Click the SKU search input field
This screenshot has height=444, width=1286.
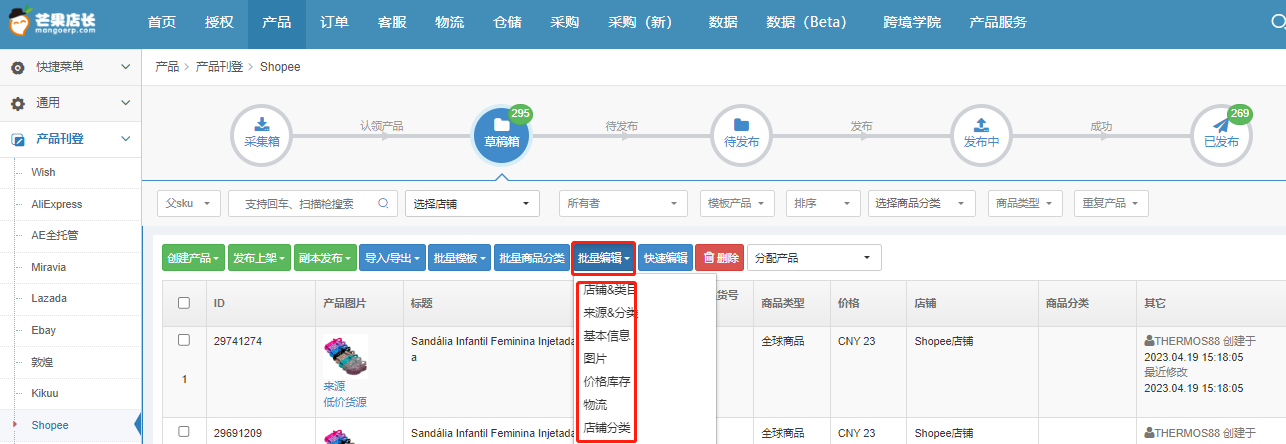tap(312, 203)
